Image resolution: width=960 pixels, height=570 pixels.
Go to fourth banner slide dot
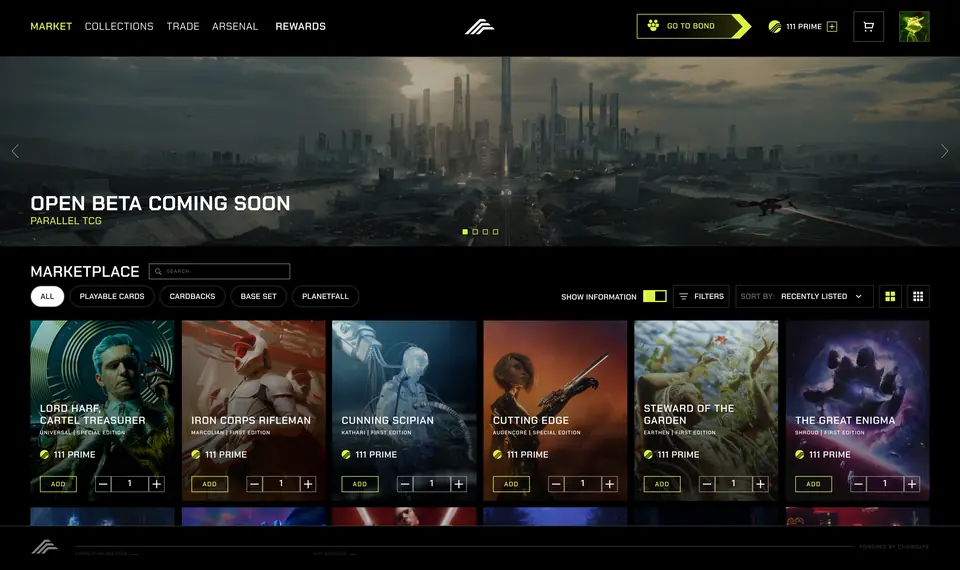[x=495, y=231]
